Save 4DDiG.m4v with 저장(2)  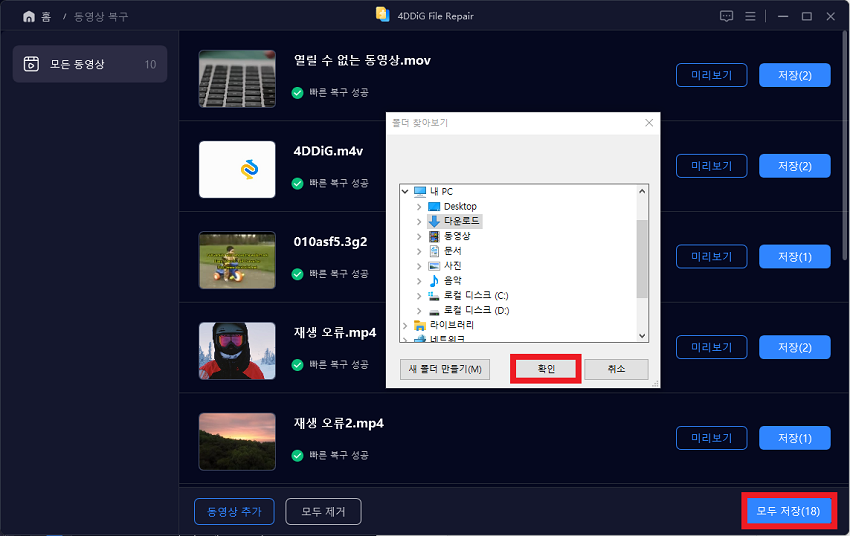795,166
